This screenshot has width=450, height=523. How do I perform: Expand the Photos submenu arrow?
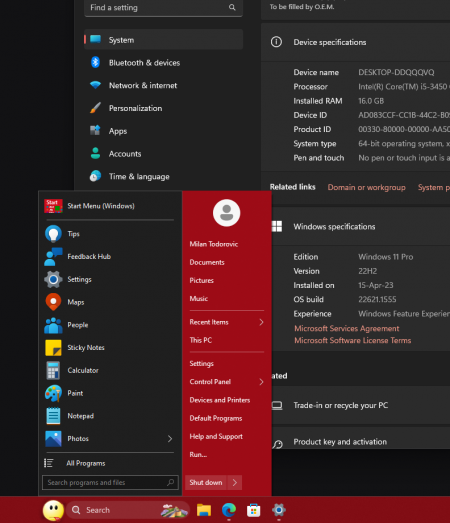click(x=170, y=439)
